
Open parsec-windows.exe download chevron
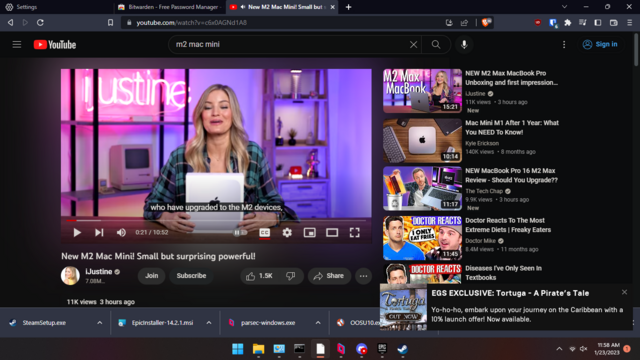318,322
